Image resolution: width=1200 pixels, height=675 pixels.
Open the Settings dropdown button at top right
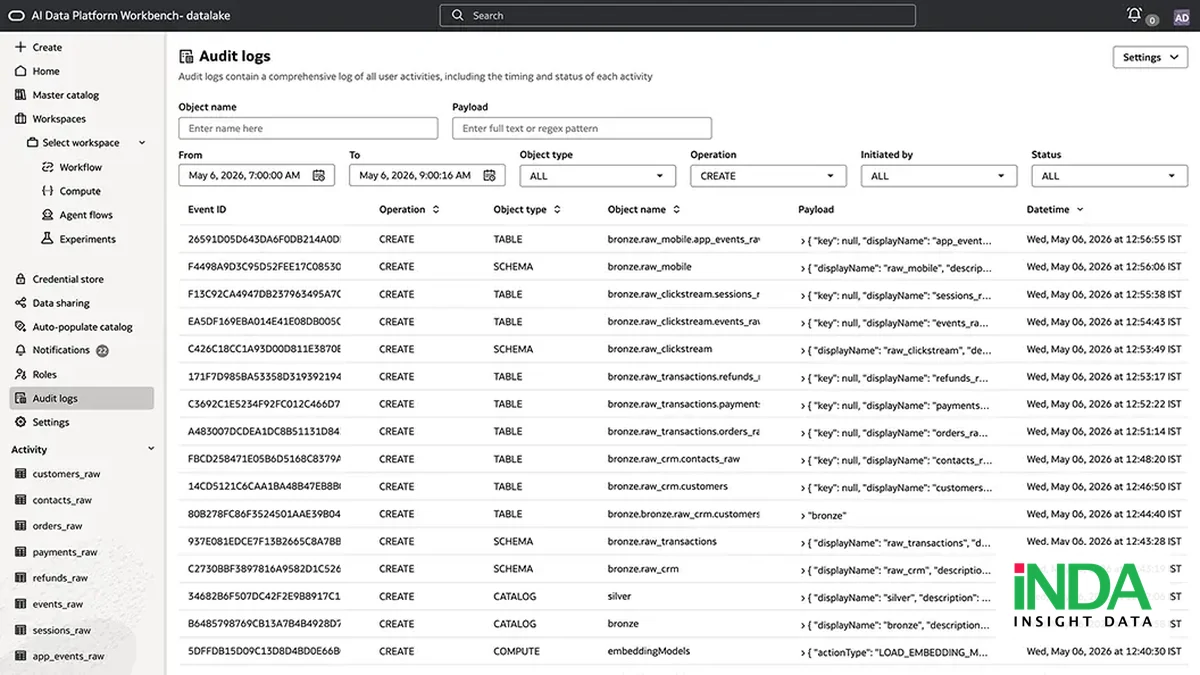pos(1150,58)
